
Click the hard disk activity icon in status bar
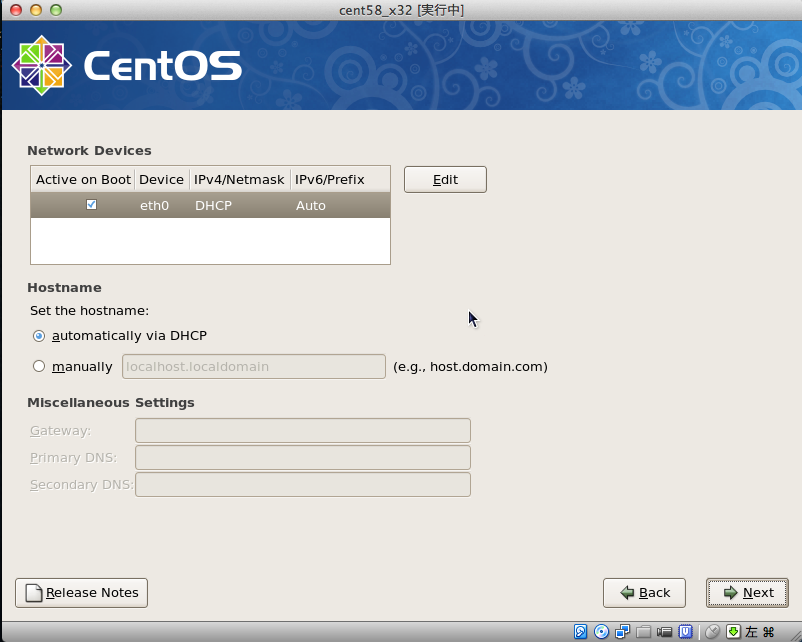(580, 632)
